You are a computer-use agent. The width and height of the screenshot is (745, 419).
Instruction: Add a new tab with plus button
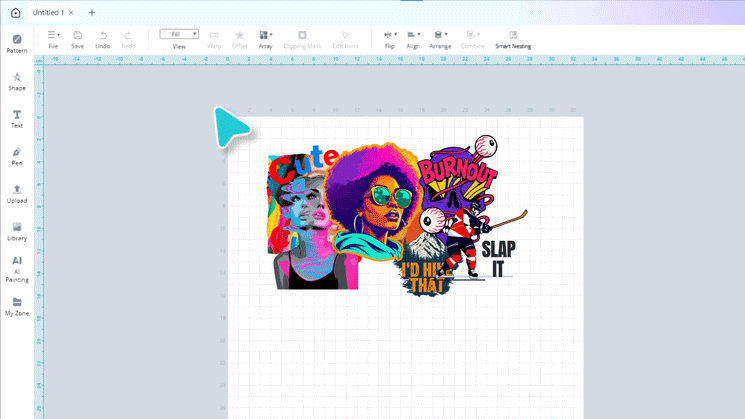(92, 13)
